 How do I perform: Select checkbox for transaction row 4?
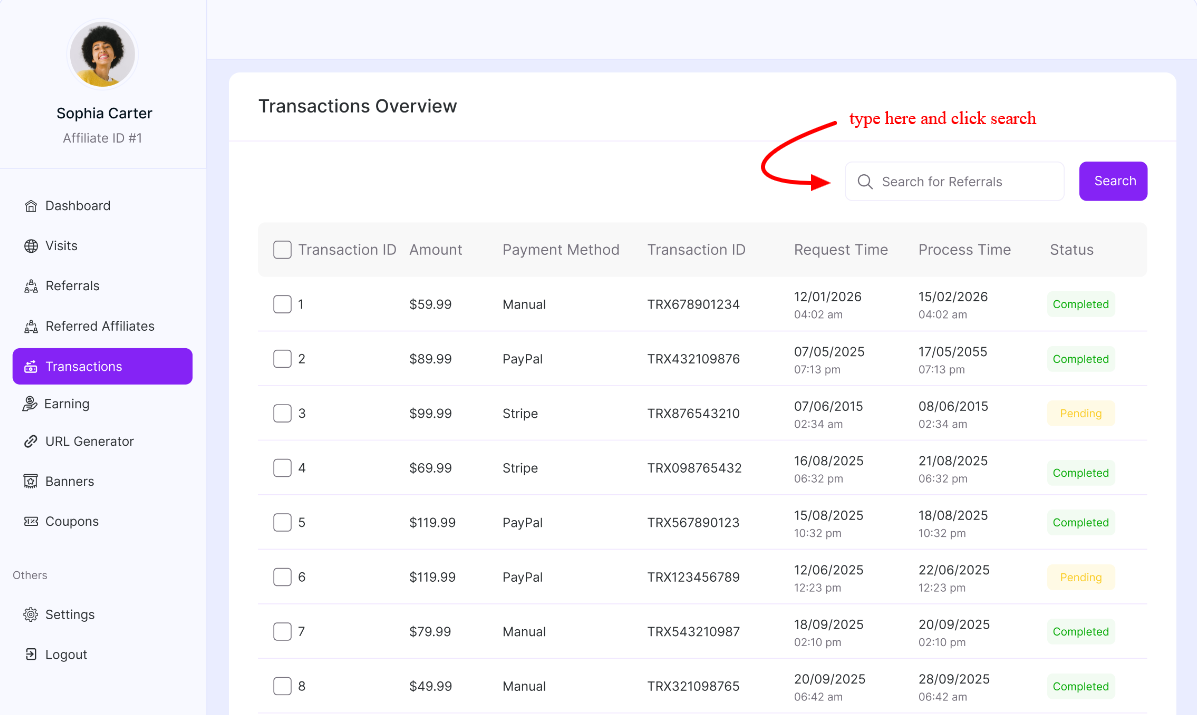coord(282,468)
